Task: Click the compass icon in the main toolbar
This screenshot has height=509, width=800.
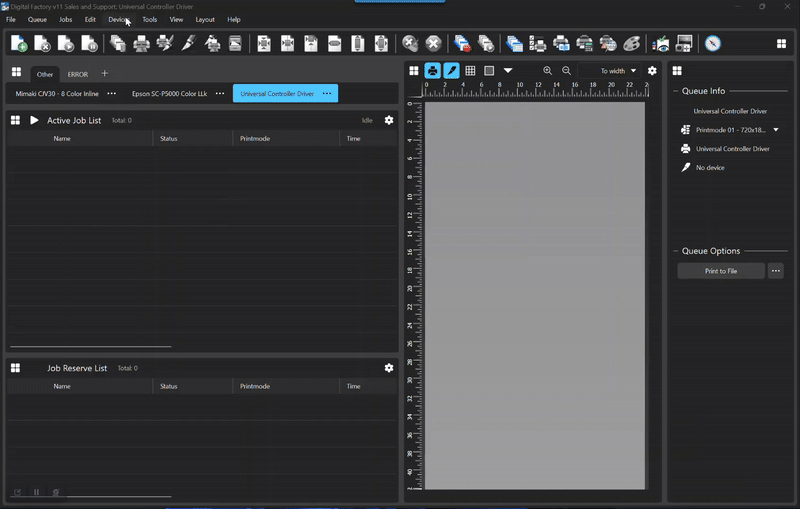Action: (712, 43)
